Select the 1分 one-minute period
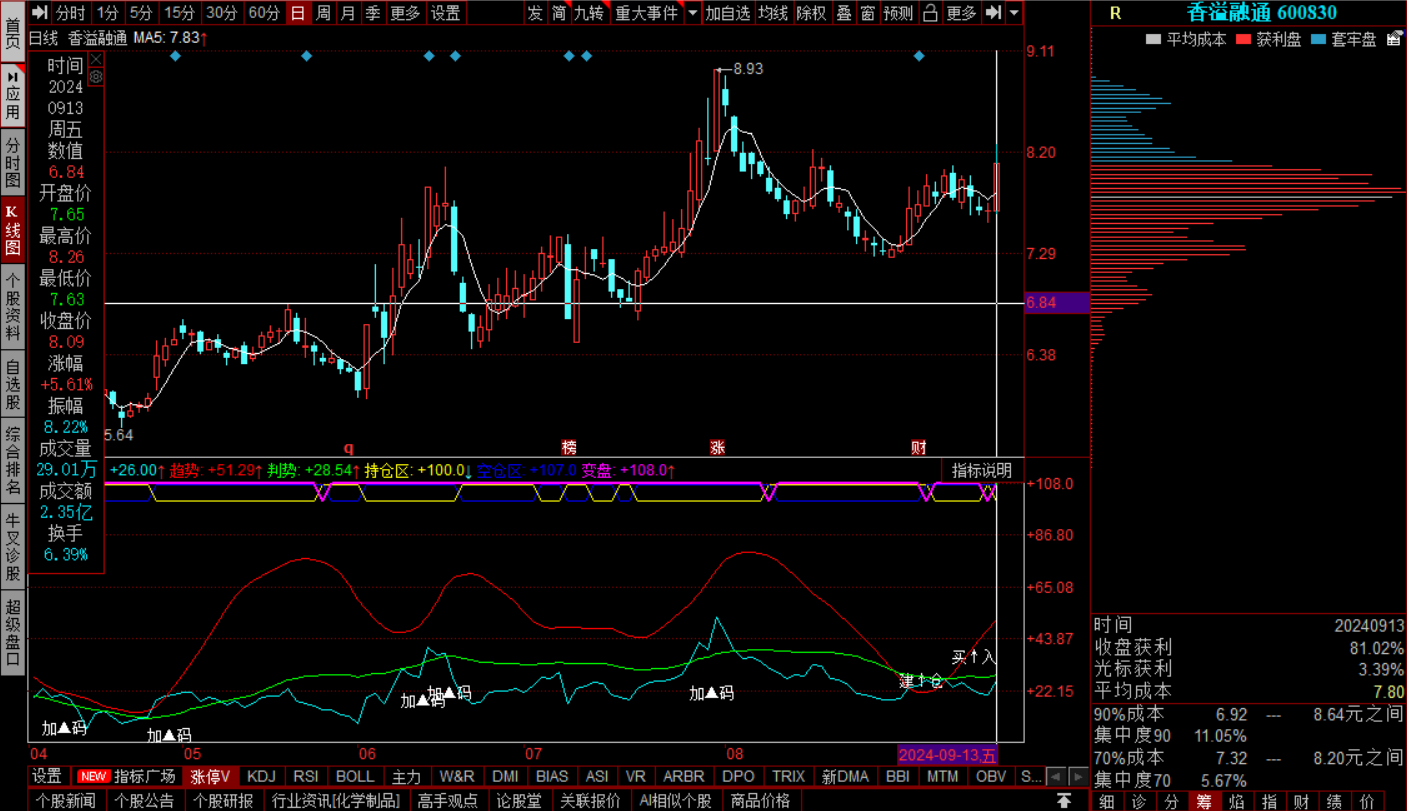Viewport: 1407px width, 811px height. 107,13
